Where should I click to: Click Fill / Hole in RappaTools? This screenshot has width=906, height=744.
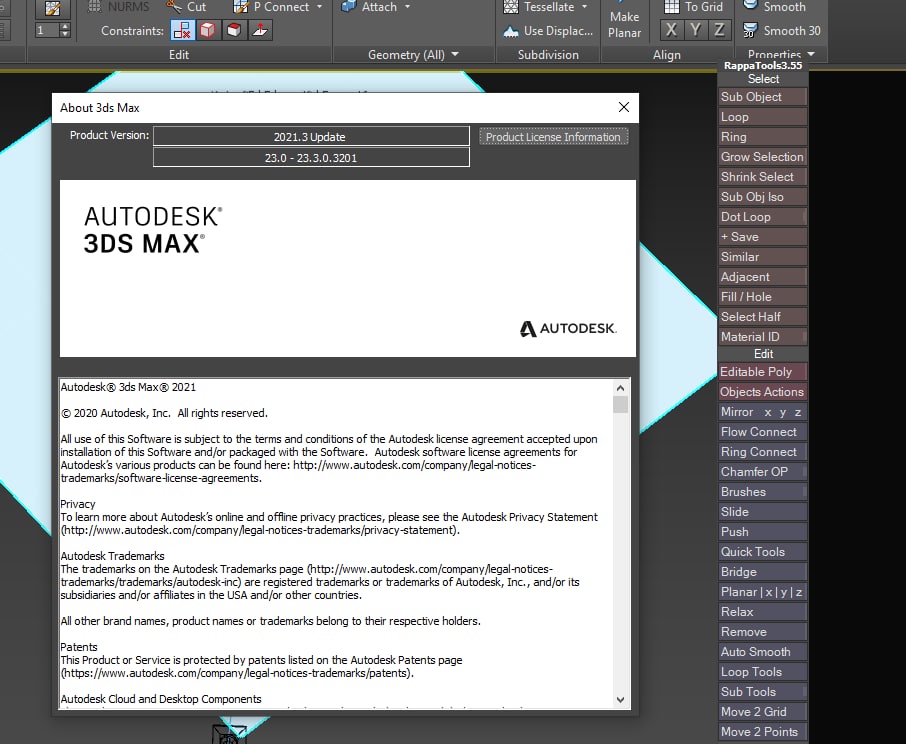tap(762, 297)
